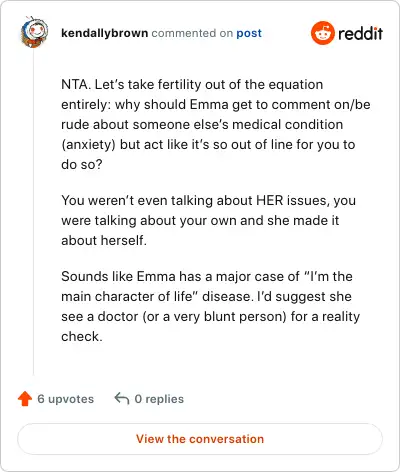This screenshot has width=400, height=472.
Task: Click the final word "check." of the comment
Action: (x=82, y=336)
